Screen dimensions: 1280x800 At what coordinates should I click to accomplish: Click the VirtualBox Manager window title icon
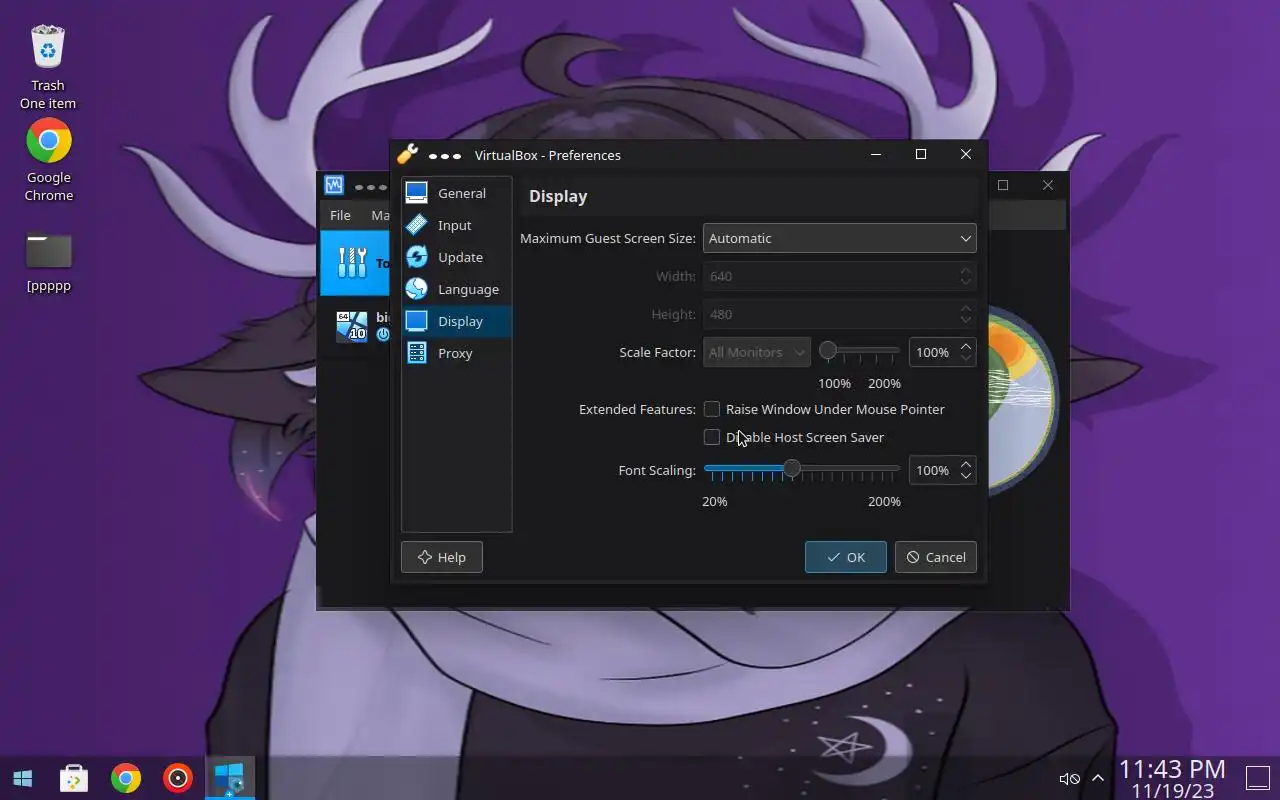(334, 185)
